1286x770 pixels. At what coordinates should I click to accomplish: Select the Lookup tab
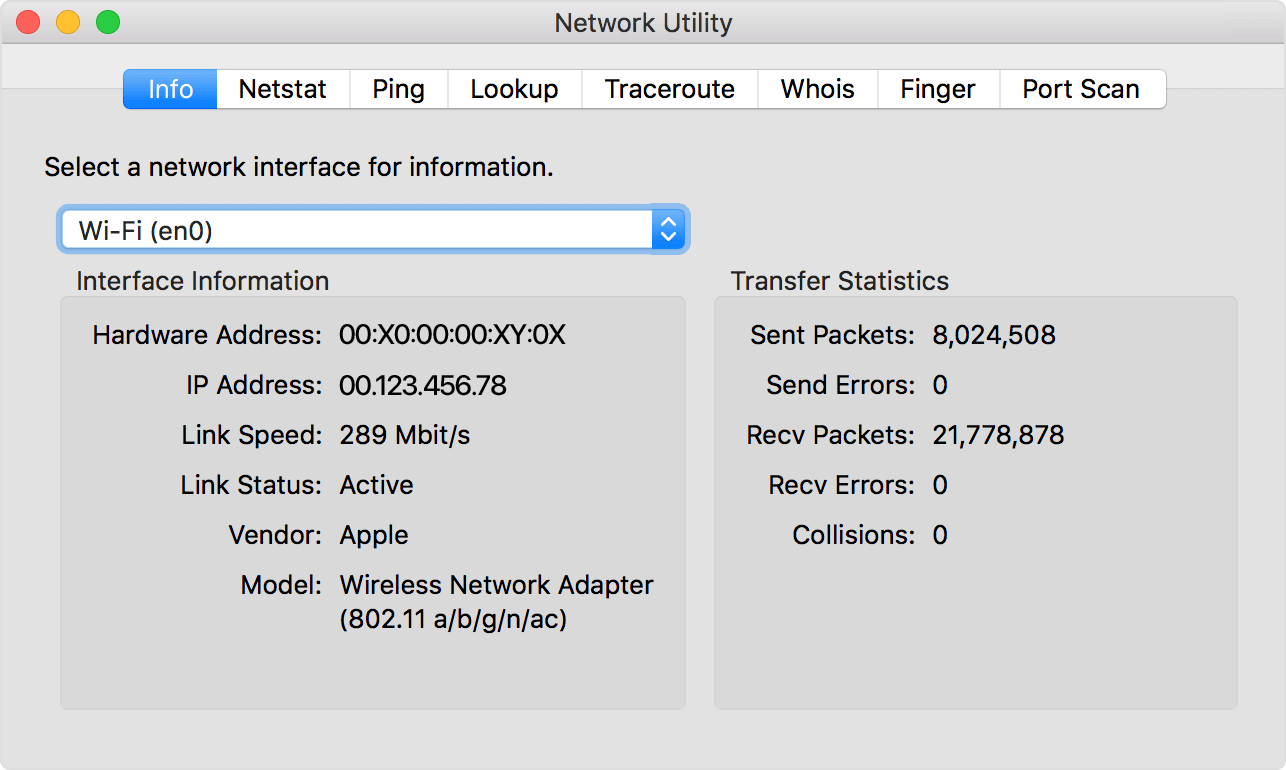point(514,89)
